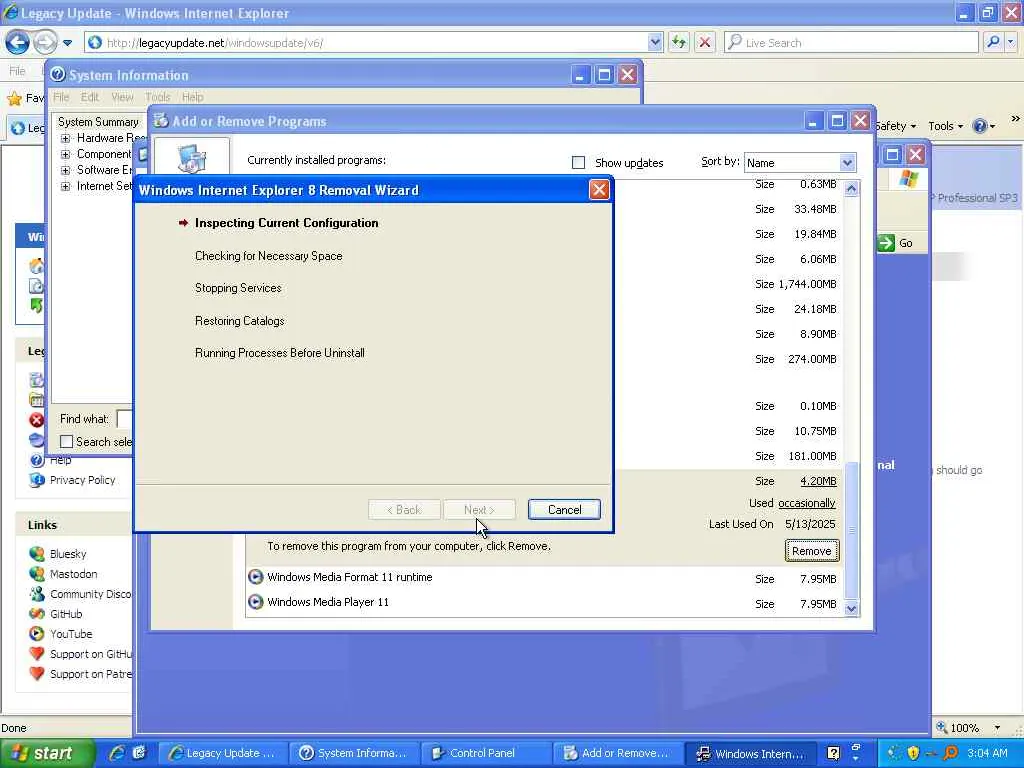This screenshot has height=768, width=1024.
Task: Open the Sort by Name dropdown
Action: point(846,163)
